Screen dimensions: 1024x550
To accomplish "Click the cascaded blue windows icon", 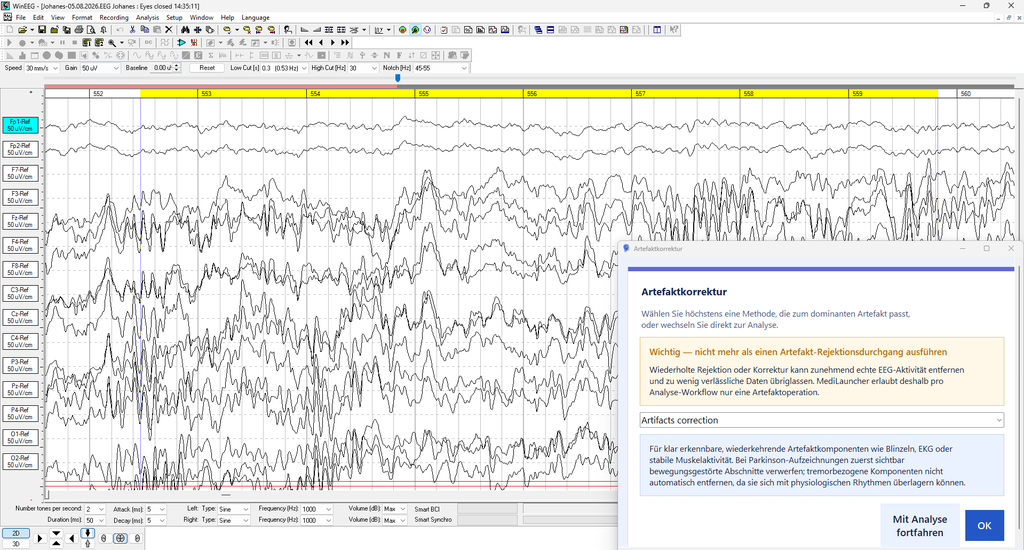I will (x=538, y=30).
